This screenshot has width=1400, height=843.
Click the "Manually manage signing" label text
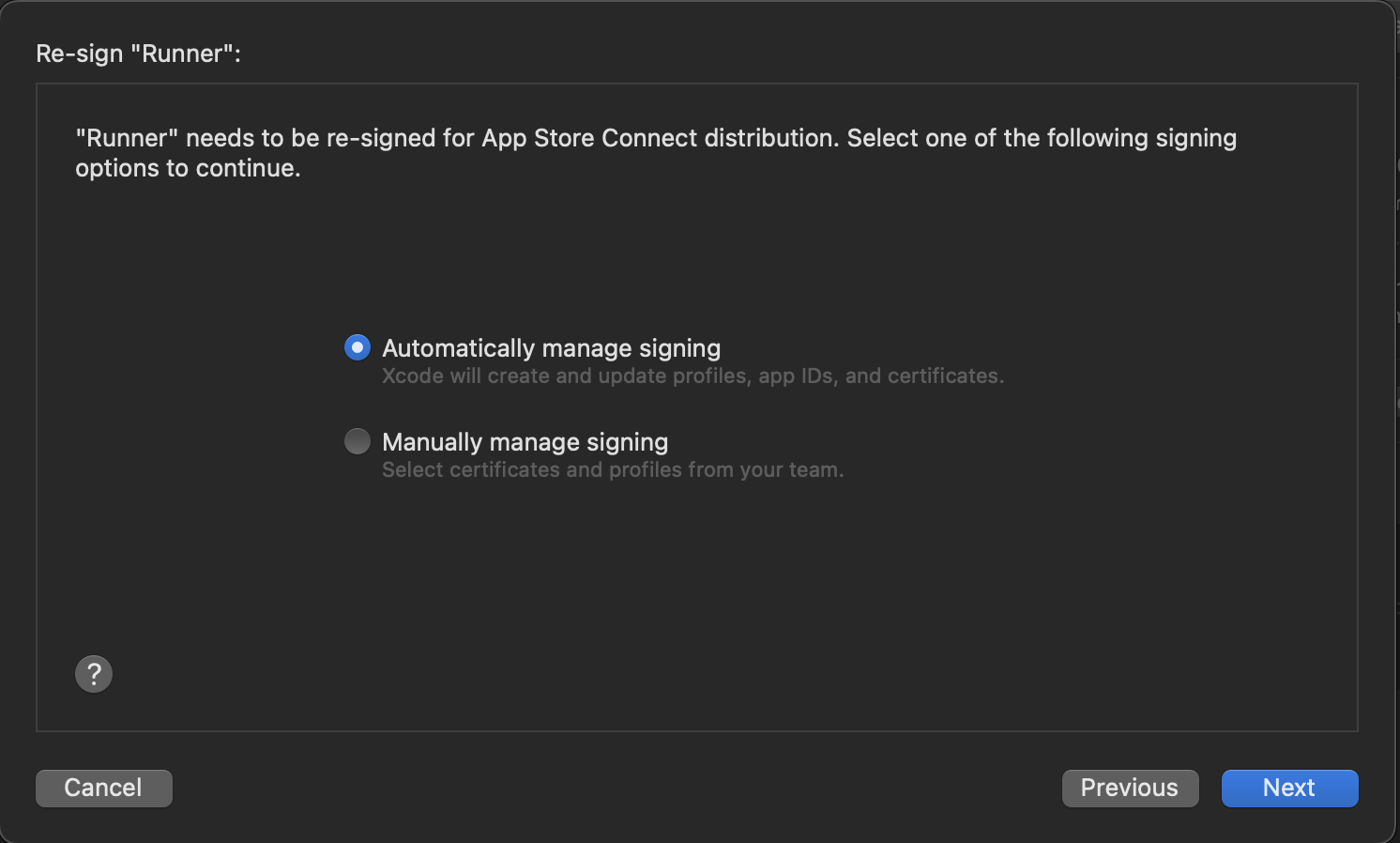pos(525,442)
